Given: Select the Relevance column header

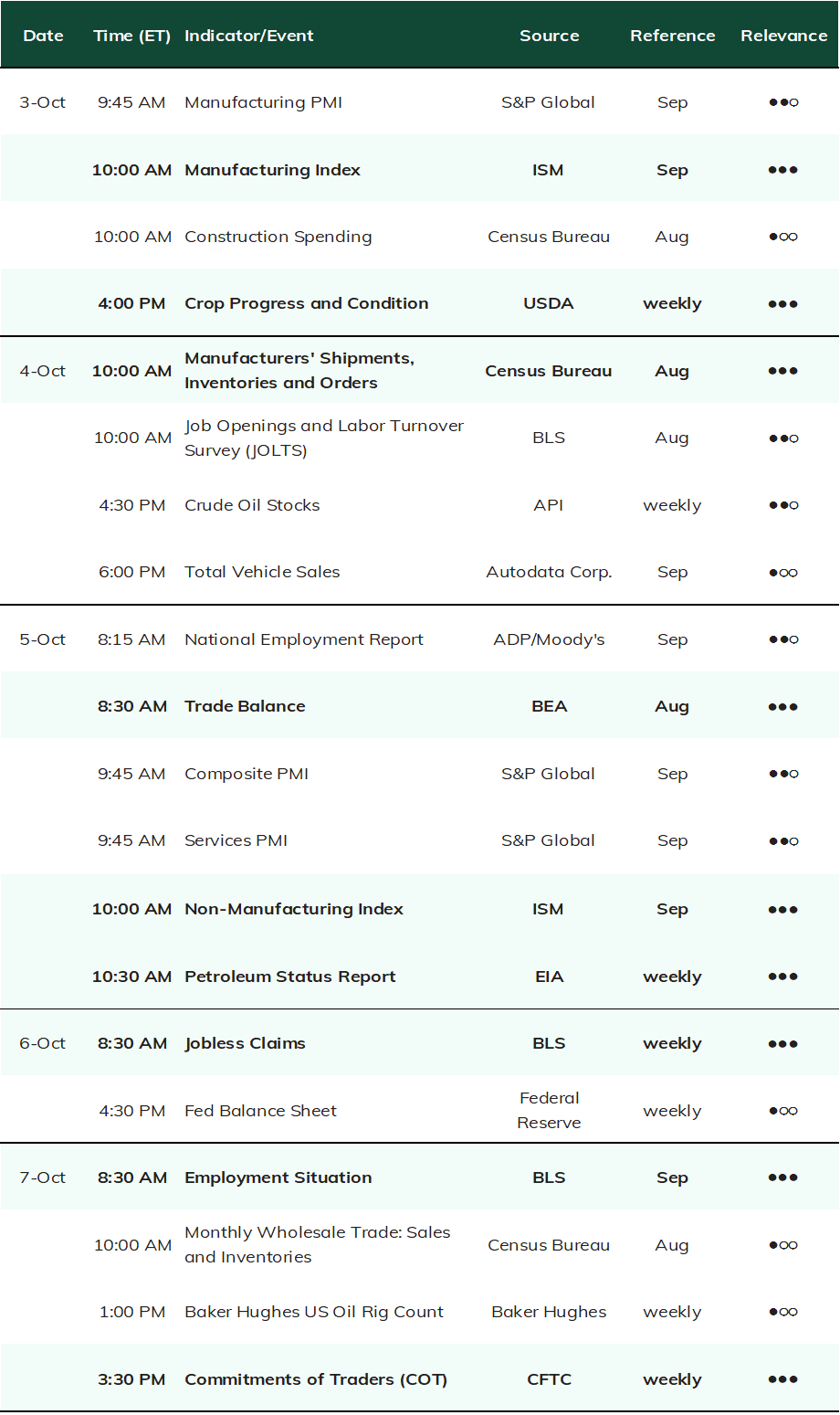Looking at the screenshot, I should pos(784,36).
